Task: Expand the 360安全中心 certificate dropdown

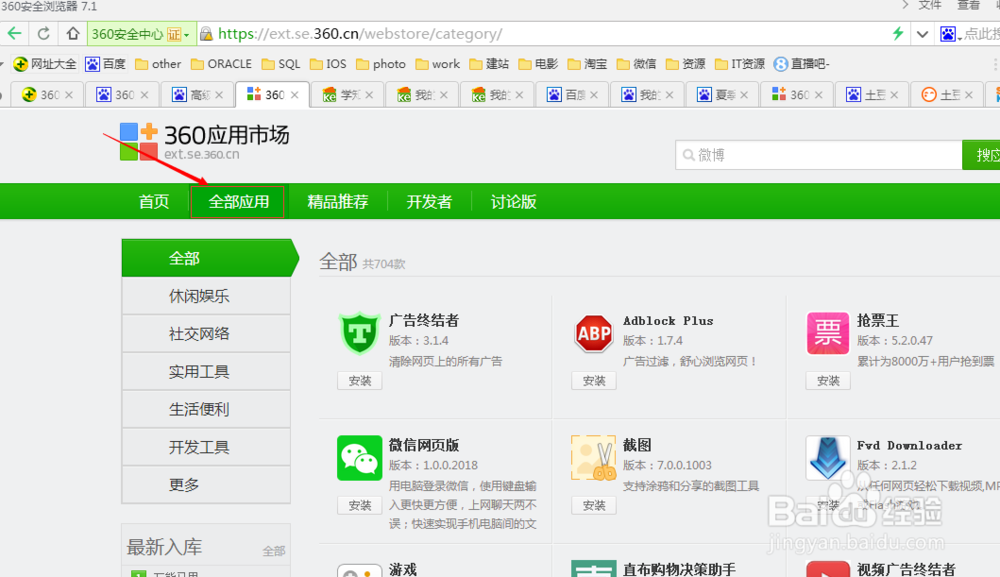Action: point(186,35)
